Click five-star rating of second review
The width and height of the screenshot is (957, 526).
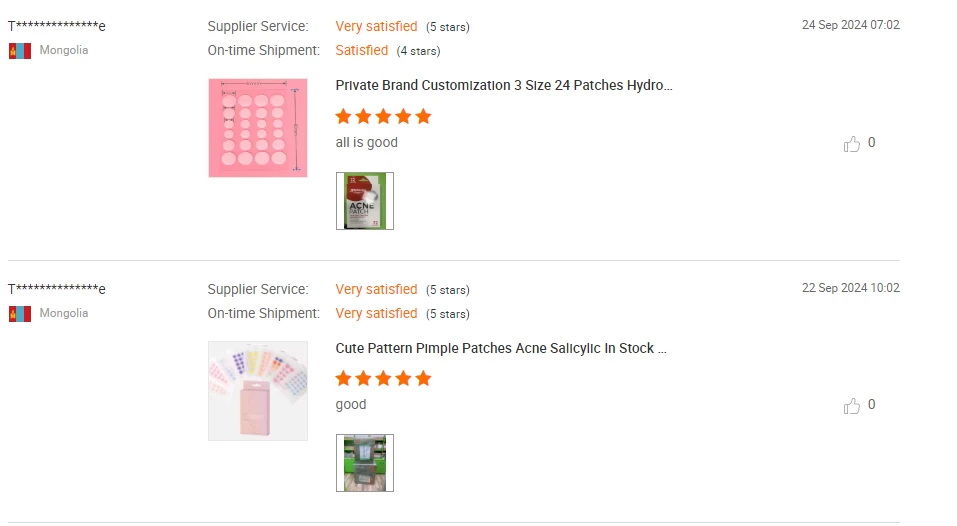tap(383, 379)
